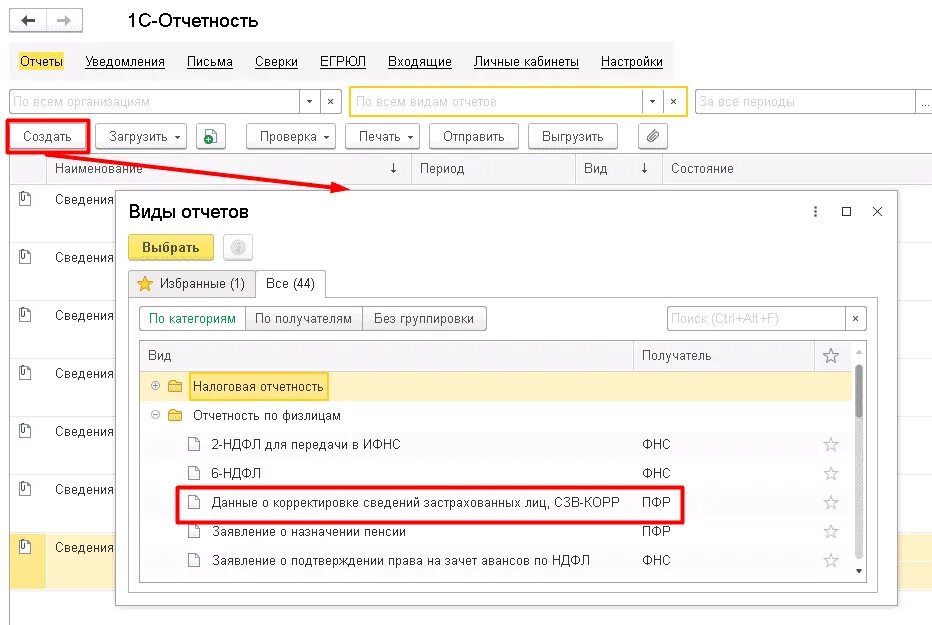Switch to the Избранные (1) tab

click(191, 284)
